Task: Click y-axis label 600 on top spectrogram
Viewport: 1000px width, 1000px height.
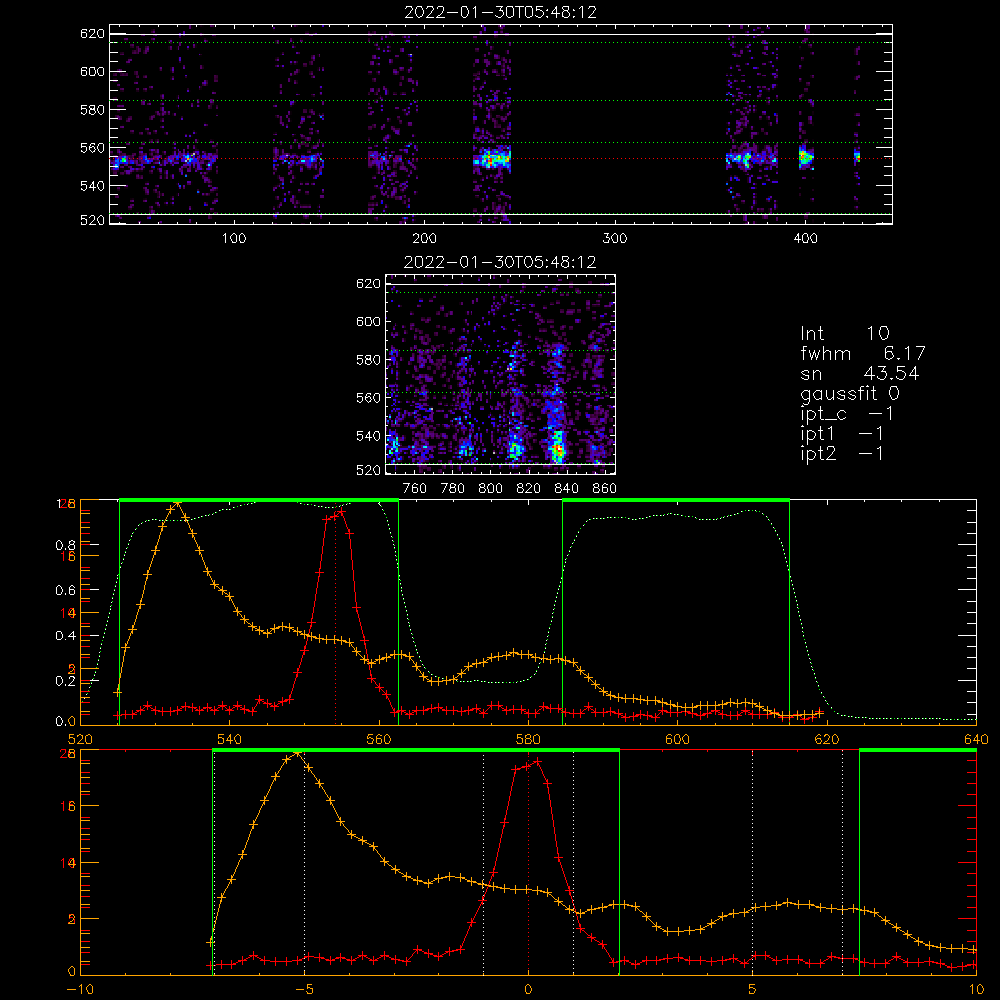Action: point(92,71)
